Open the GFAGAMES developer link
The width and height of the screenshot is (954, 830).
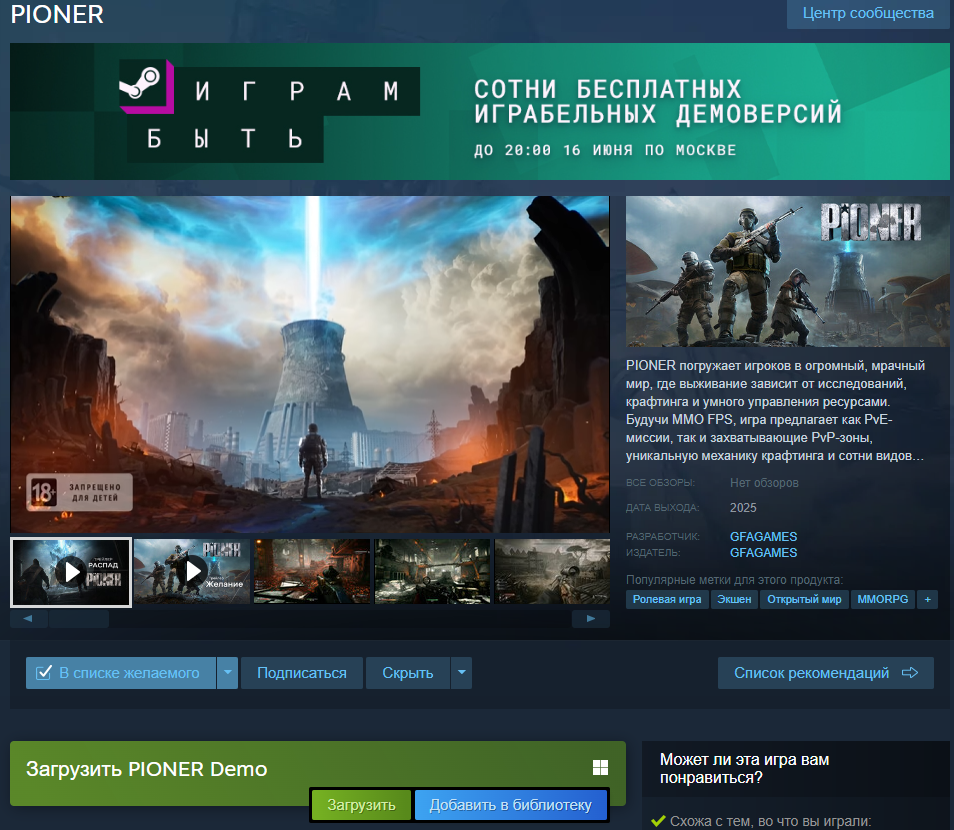(x=764, y=537)
